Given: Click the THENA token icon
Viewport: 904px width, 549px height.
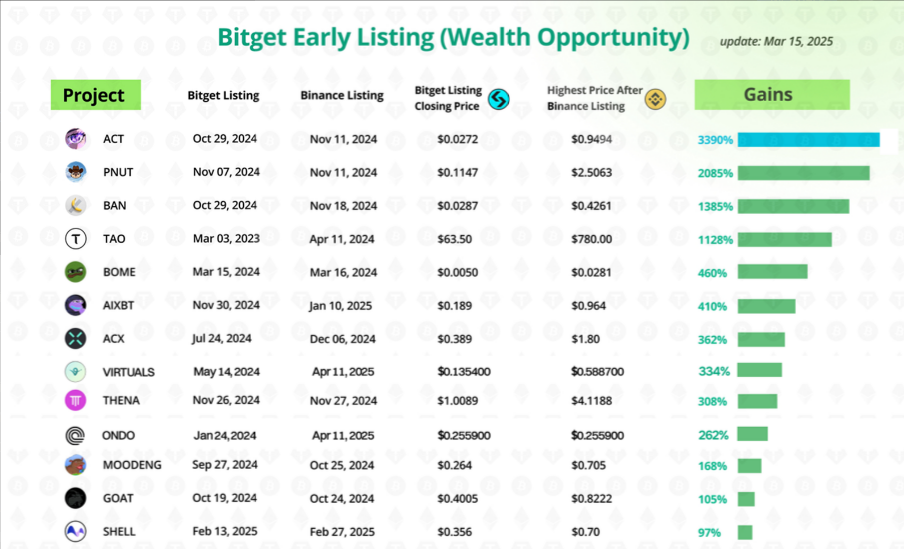Looking at the screenshot, I should 76,400.
